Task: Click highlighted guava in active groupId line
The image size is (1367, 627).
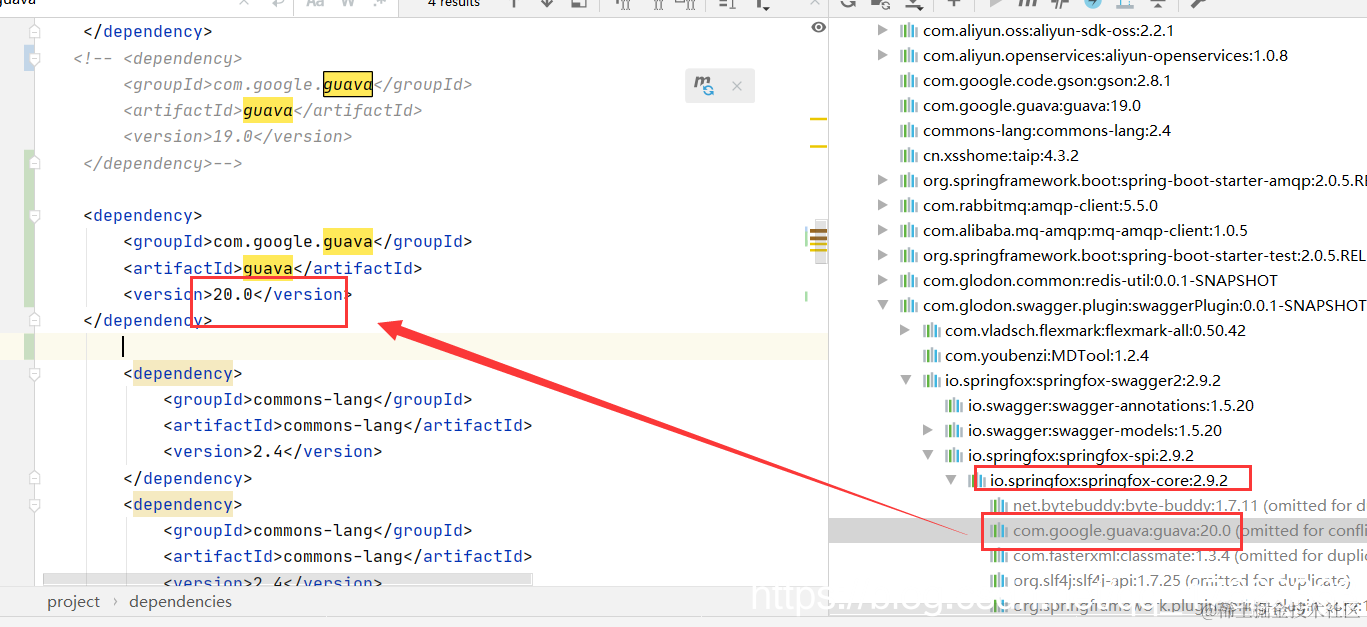Action: pos(348,242)
